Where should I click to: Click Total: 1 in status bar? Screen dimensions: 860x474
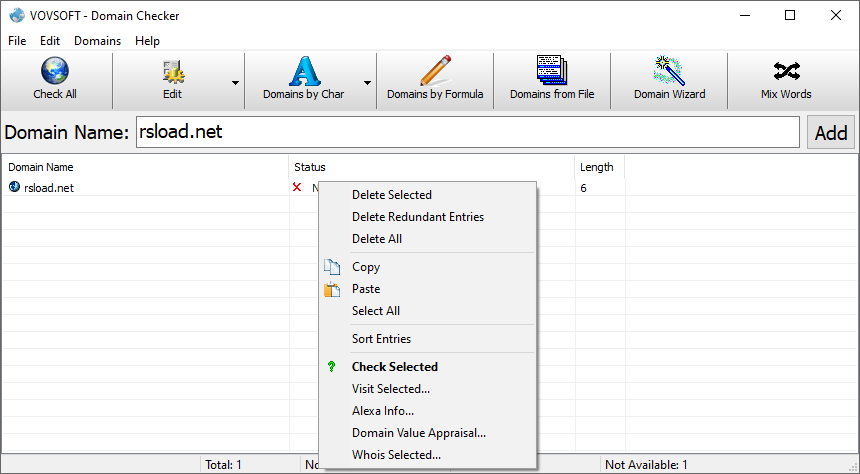click(223, 465)
